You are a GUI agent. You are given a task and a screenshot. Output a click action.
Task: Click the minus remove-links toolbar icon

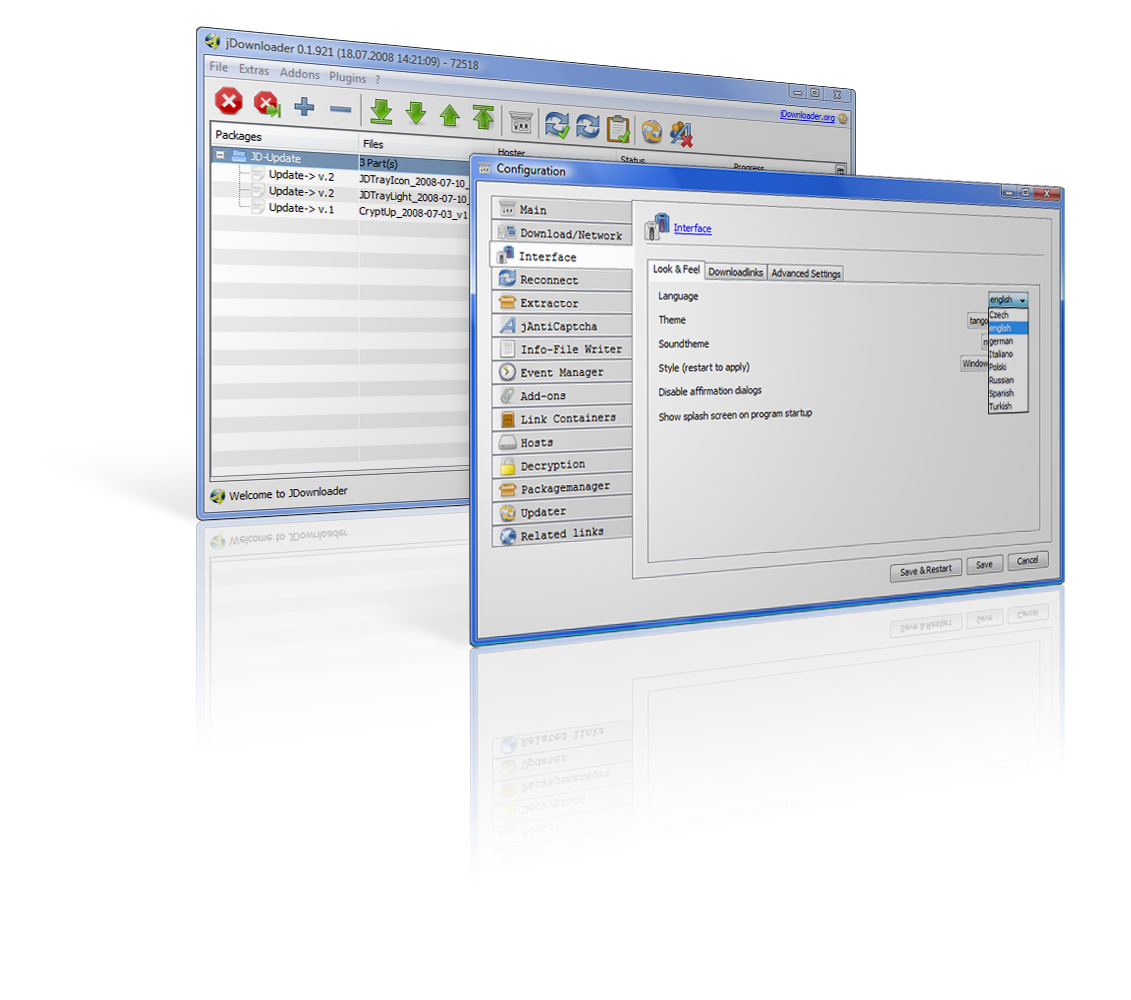pos(340,109)
